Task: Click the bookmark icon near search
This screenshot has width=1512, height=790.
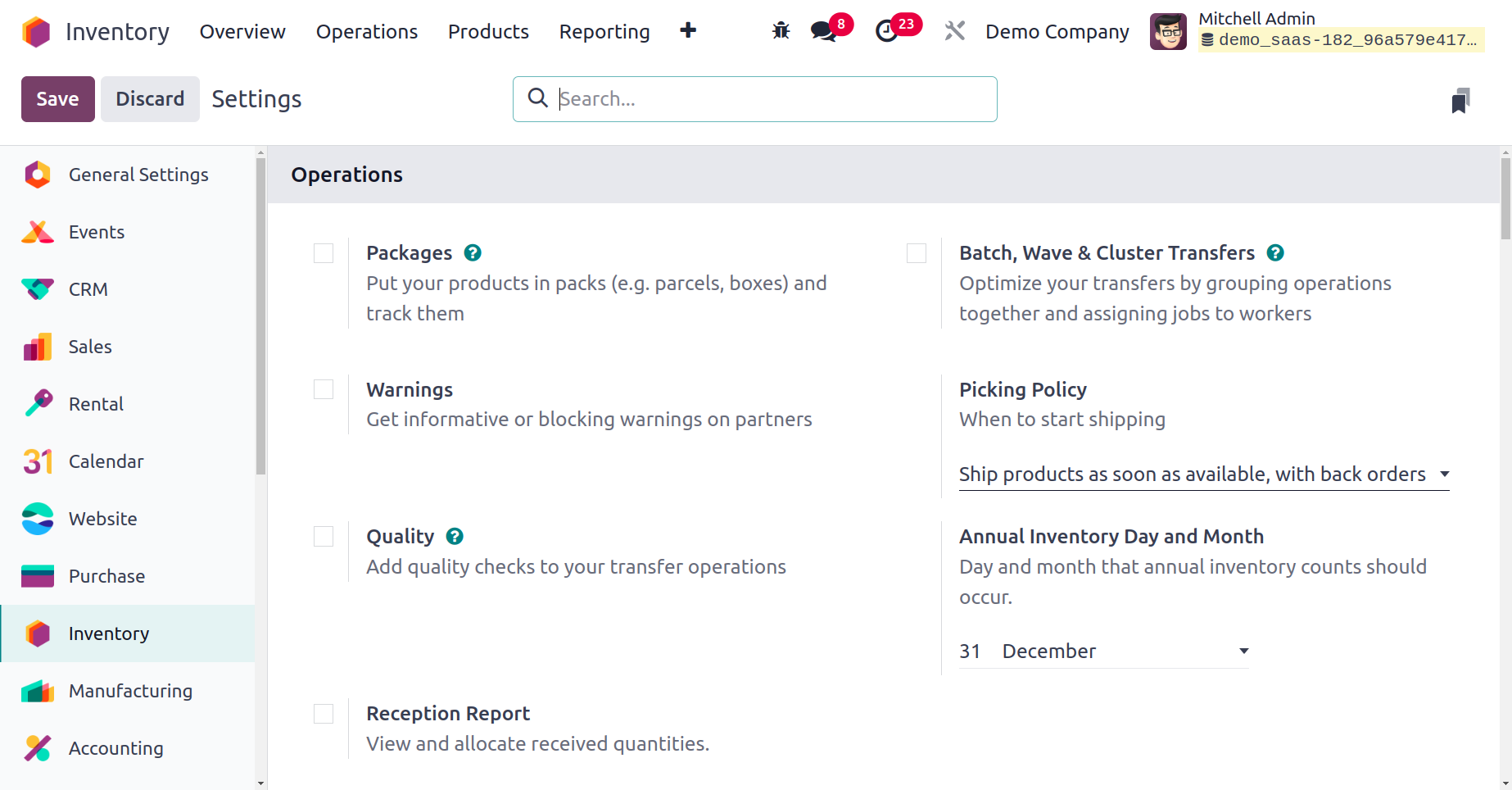Action: pos(1460,100)
